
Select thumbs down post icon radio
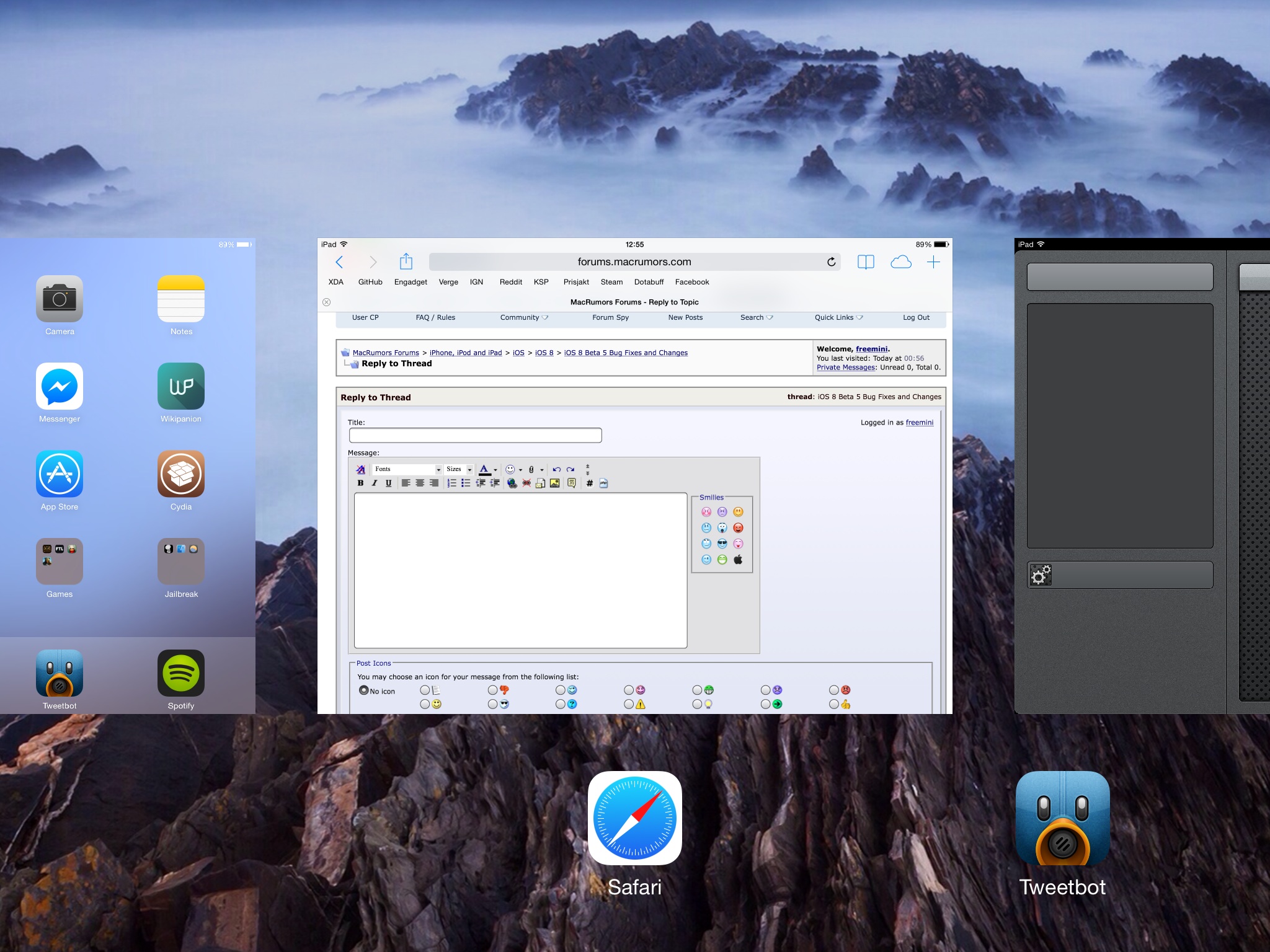(x=493, y=690)
